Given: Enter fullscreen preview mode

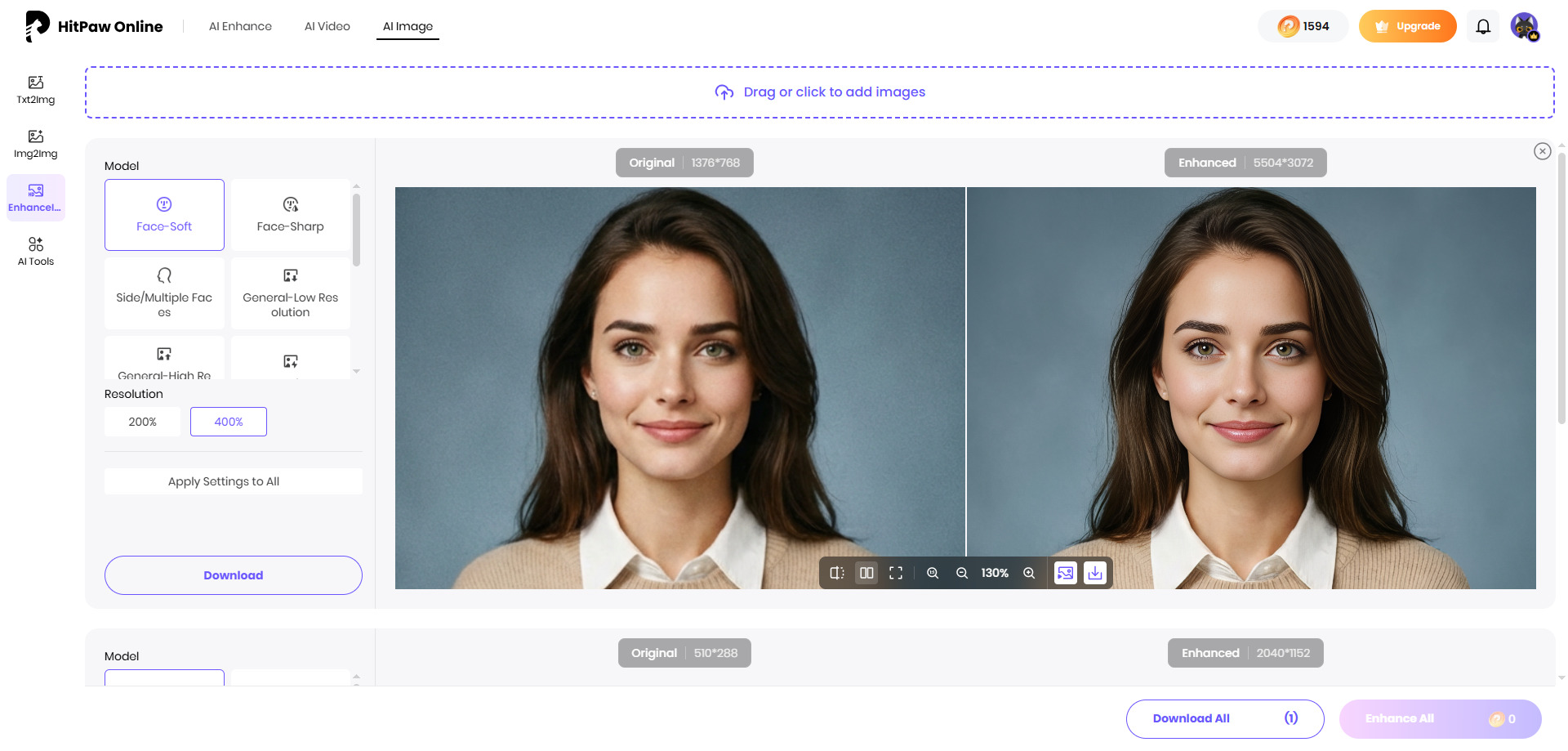Looking at the screenshot, I should (x=896, y=573).
